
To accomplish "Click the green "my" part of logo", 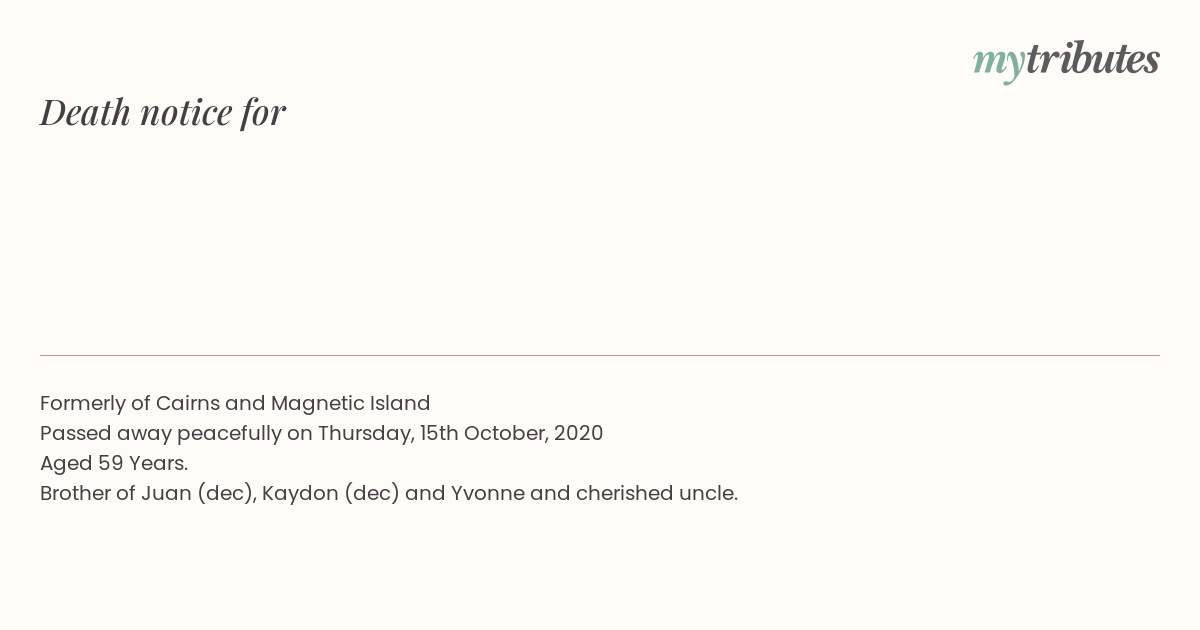I will click(x=998, y=64).
